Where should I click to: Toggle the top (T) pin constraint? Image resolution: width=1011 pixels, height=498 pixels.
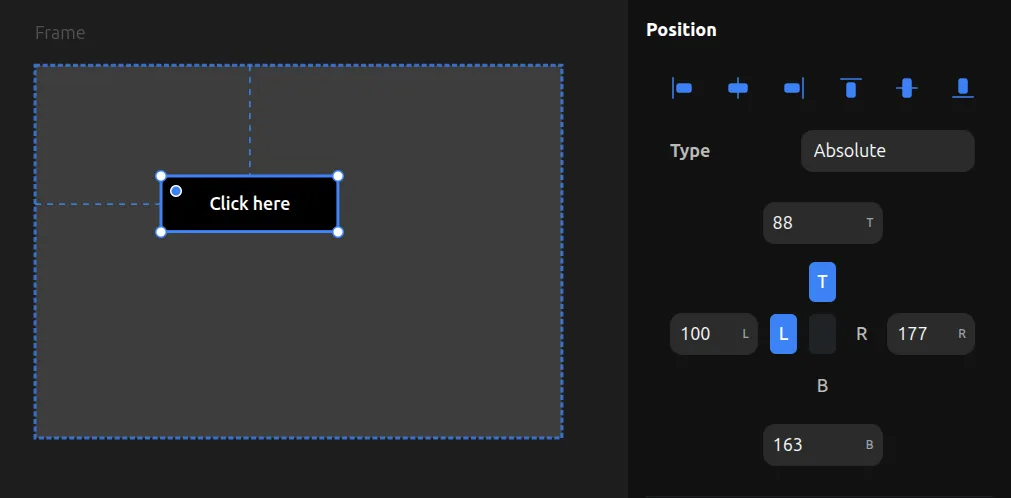[822, 282]
